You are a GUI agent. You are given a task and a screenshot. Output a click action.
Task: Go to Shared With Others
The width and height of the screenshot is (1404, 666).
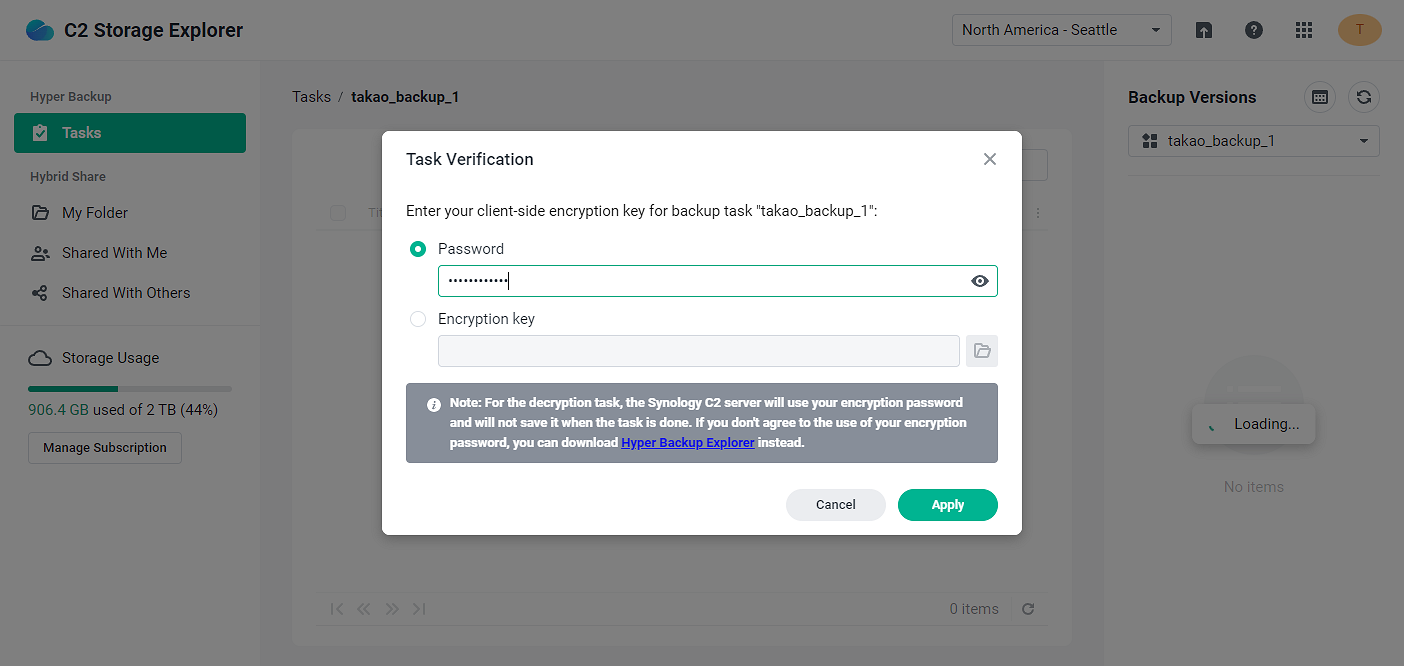[x=125, y=293]
